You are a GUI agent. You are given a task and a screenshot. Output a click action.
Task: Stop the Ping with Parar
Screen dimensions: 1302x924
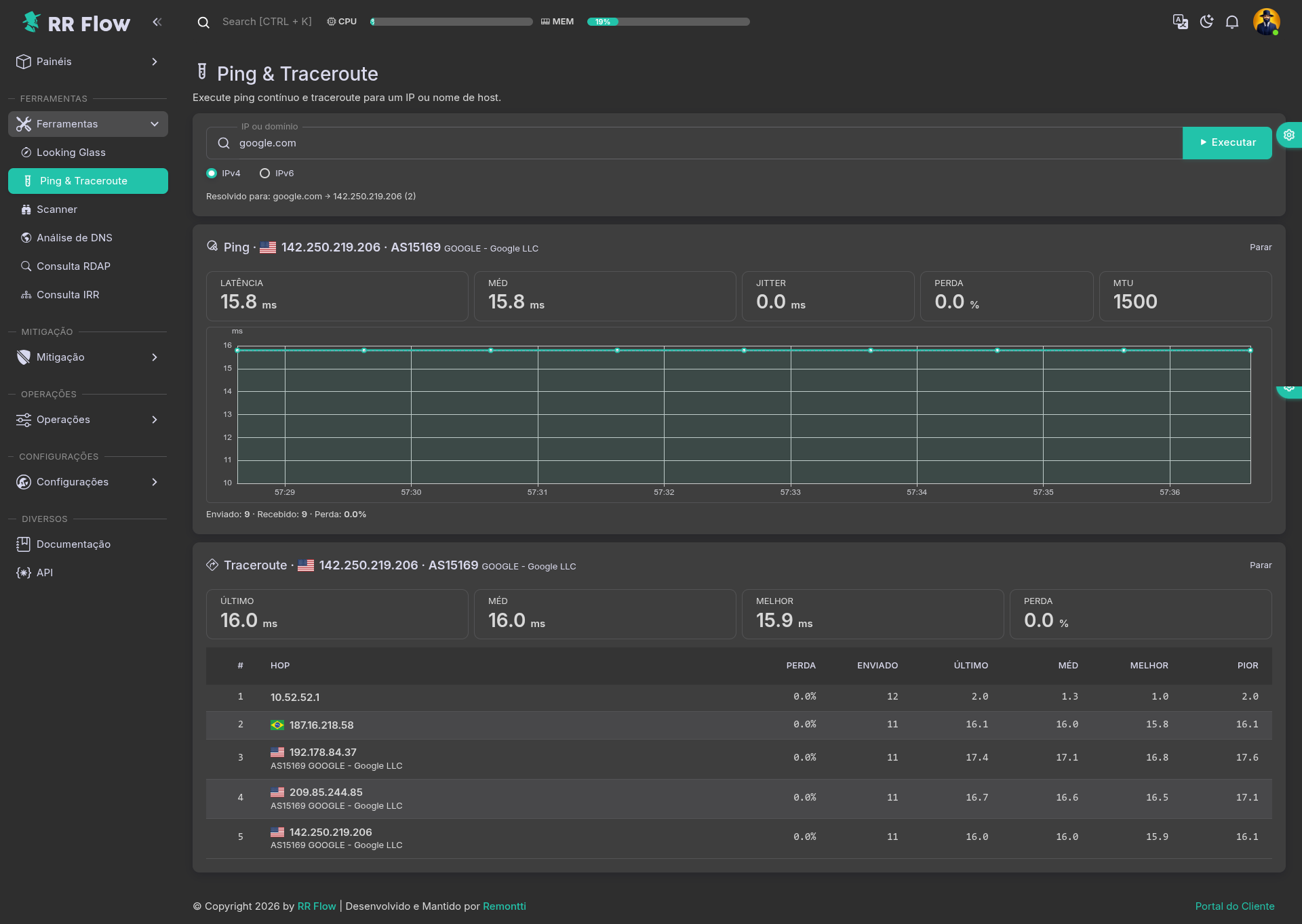click(1260, 247)
